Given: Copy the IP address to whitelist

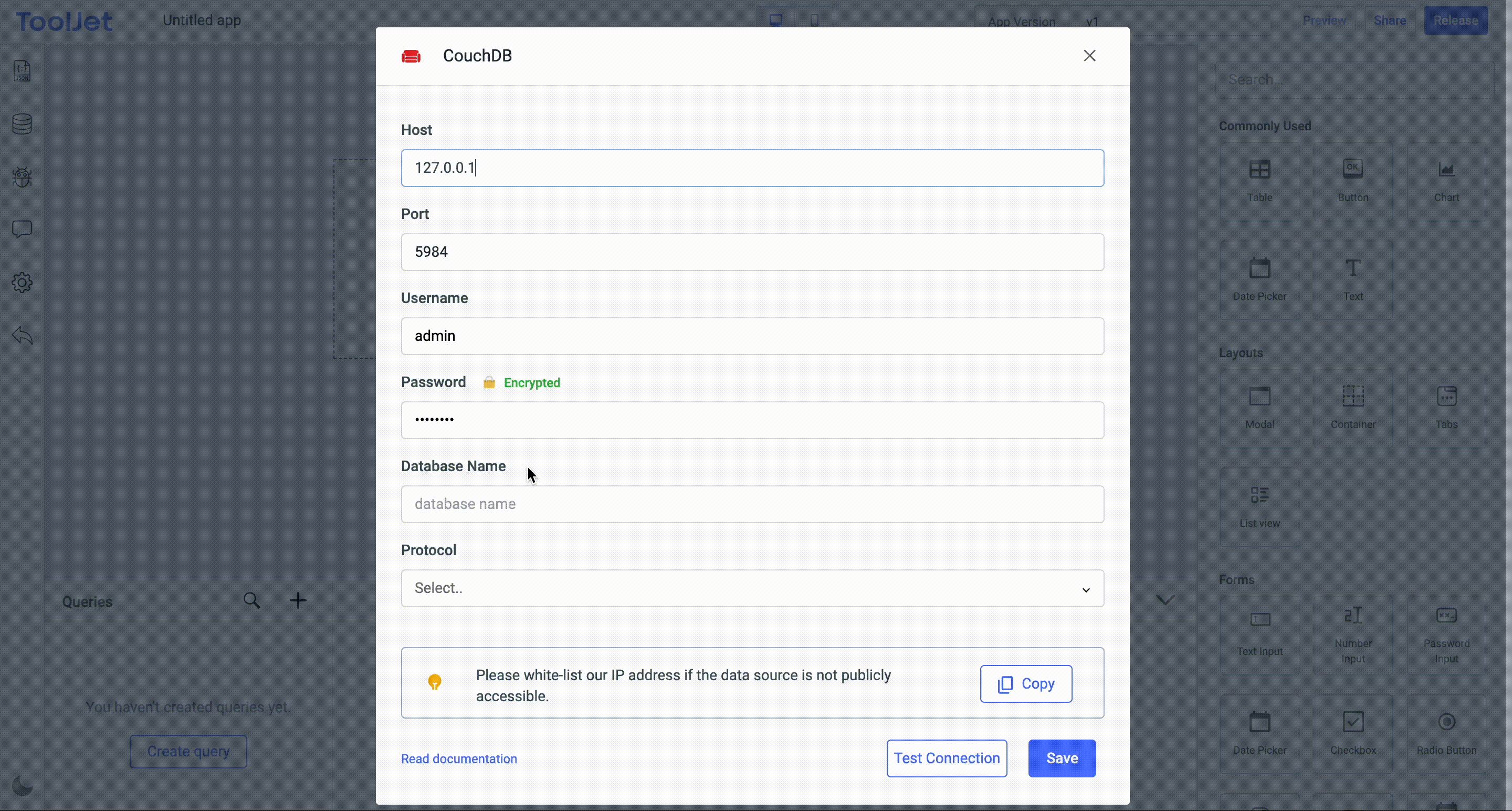Looking at the screenshot, I should coord(1025,683).
